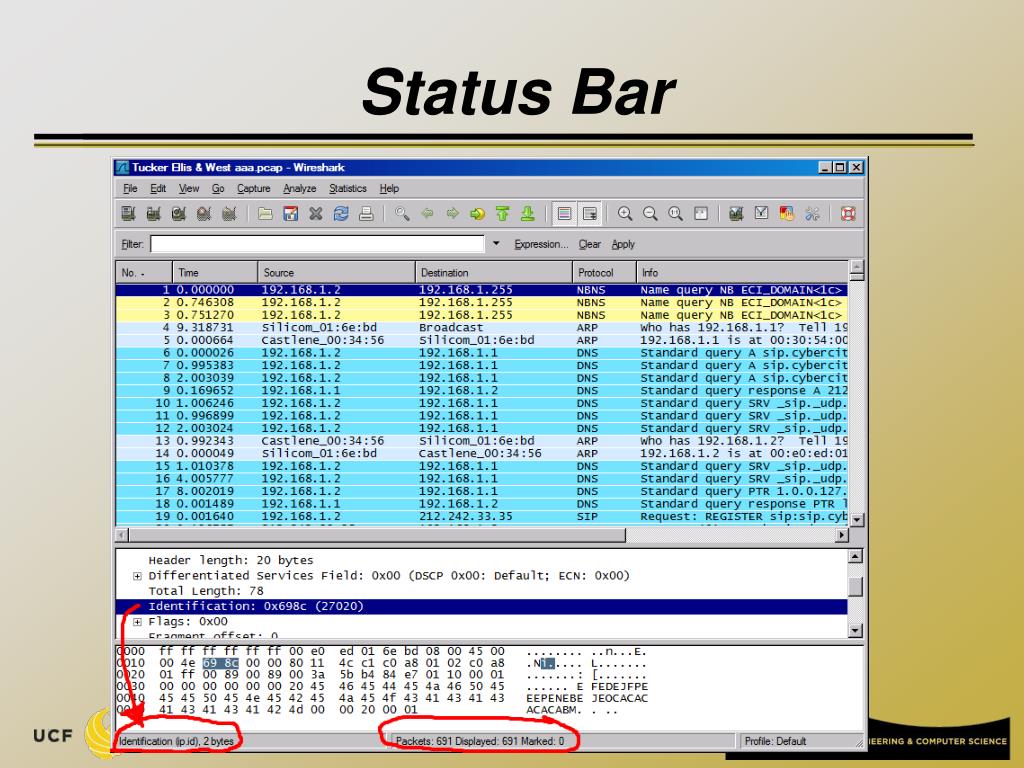Click packet list horizontal scrollbar thumb
The width and height of the screenshot is (1024, 768).
377,536
